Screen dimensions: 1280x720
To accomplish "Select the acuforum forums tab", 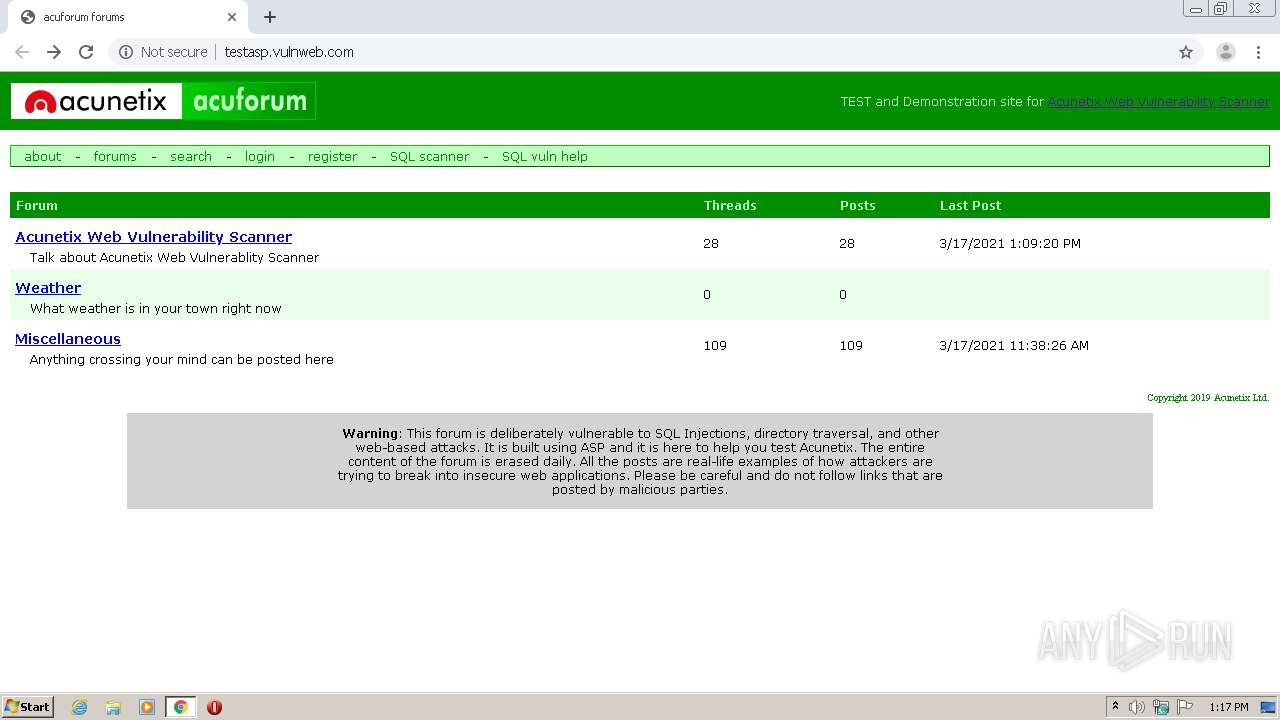I will [128, 17].
